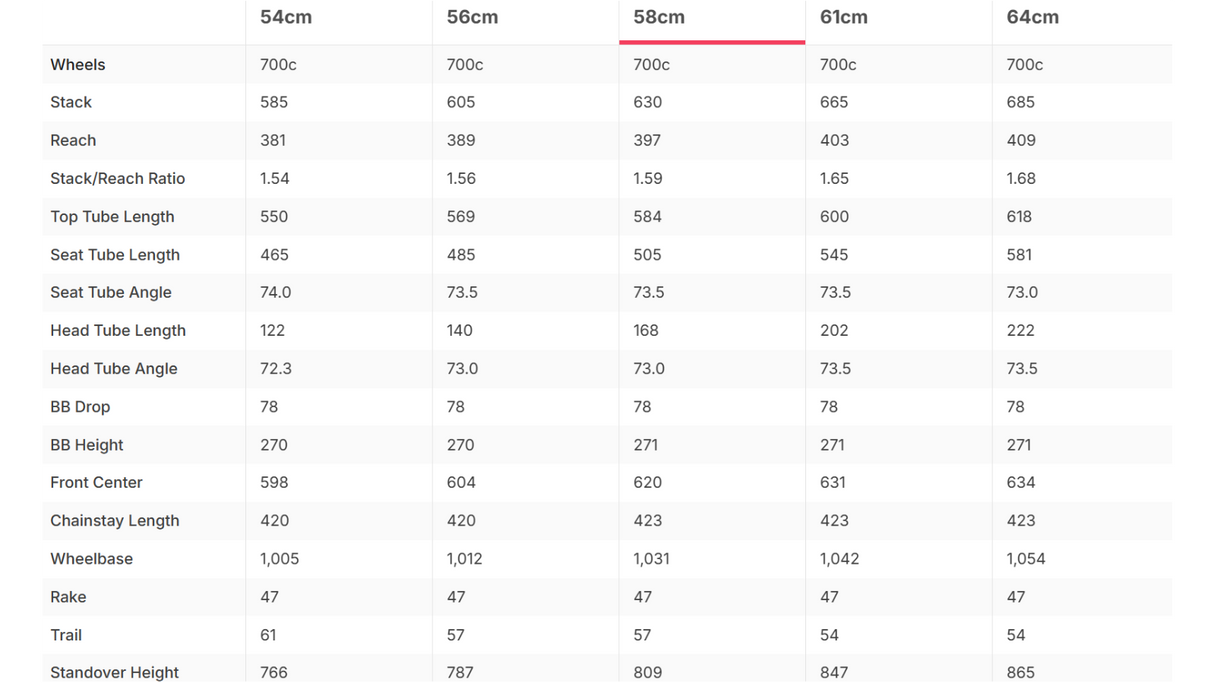The image size is (1214, 683).
Task: Click the Reach value 381 for 54cm
Action: 274,140
